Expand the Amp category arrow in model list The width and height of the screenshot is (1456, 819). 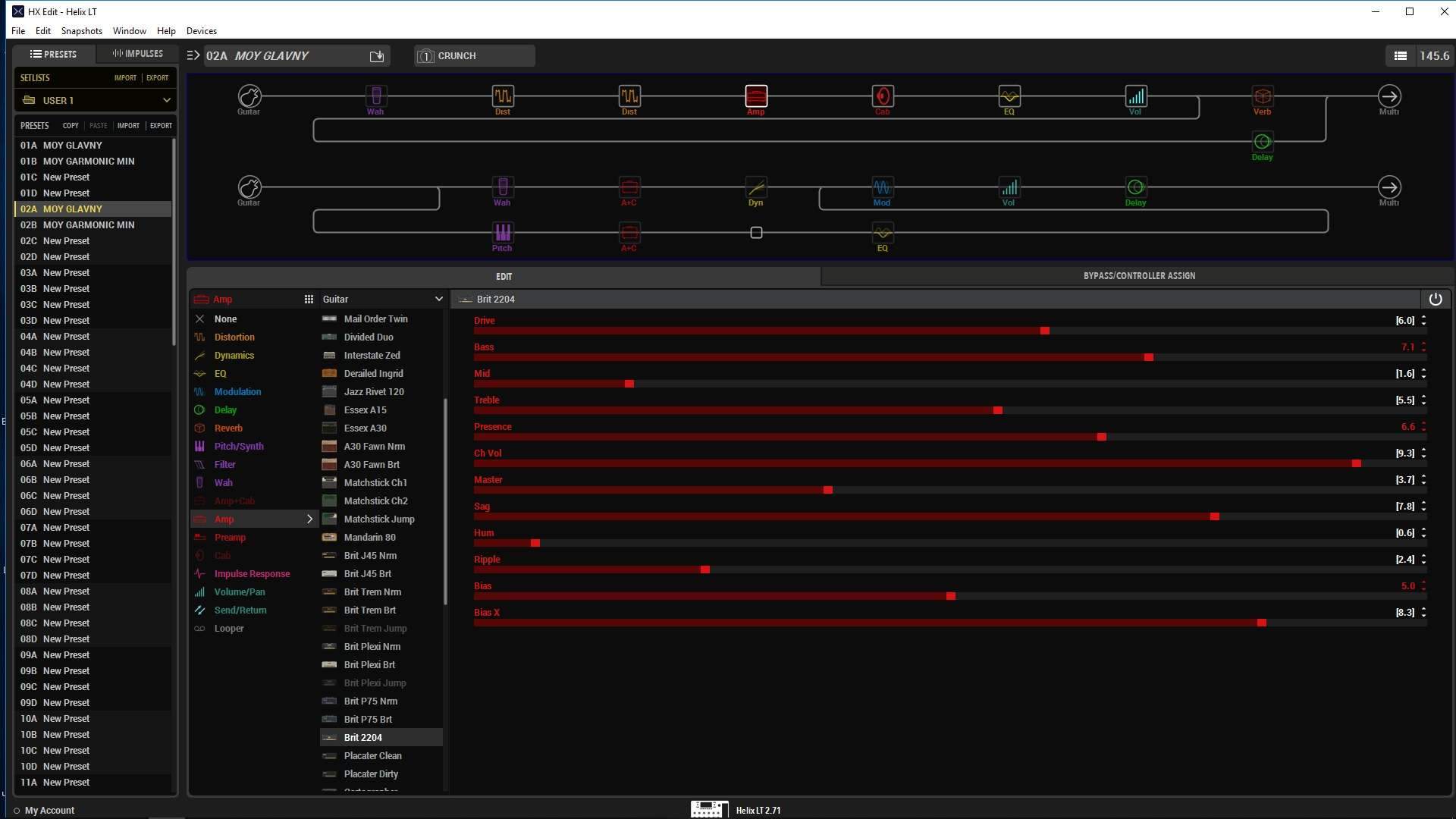coord(309,519)
